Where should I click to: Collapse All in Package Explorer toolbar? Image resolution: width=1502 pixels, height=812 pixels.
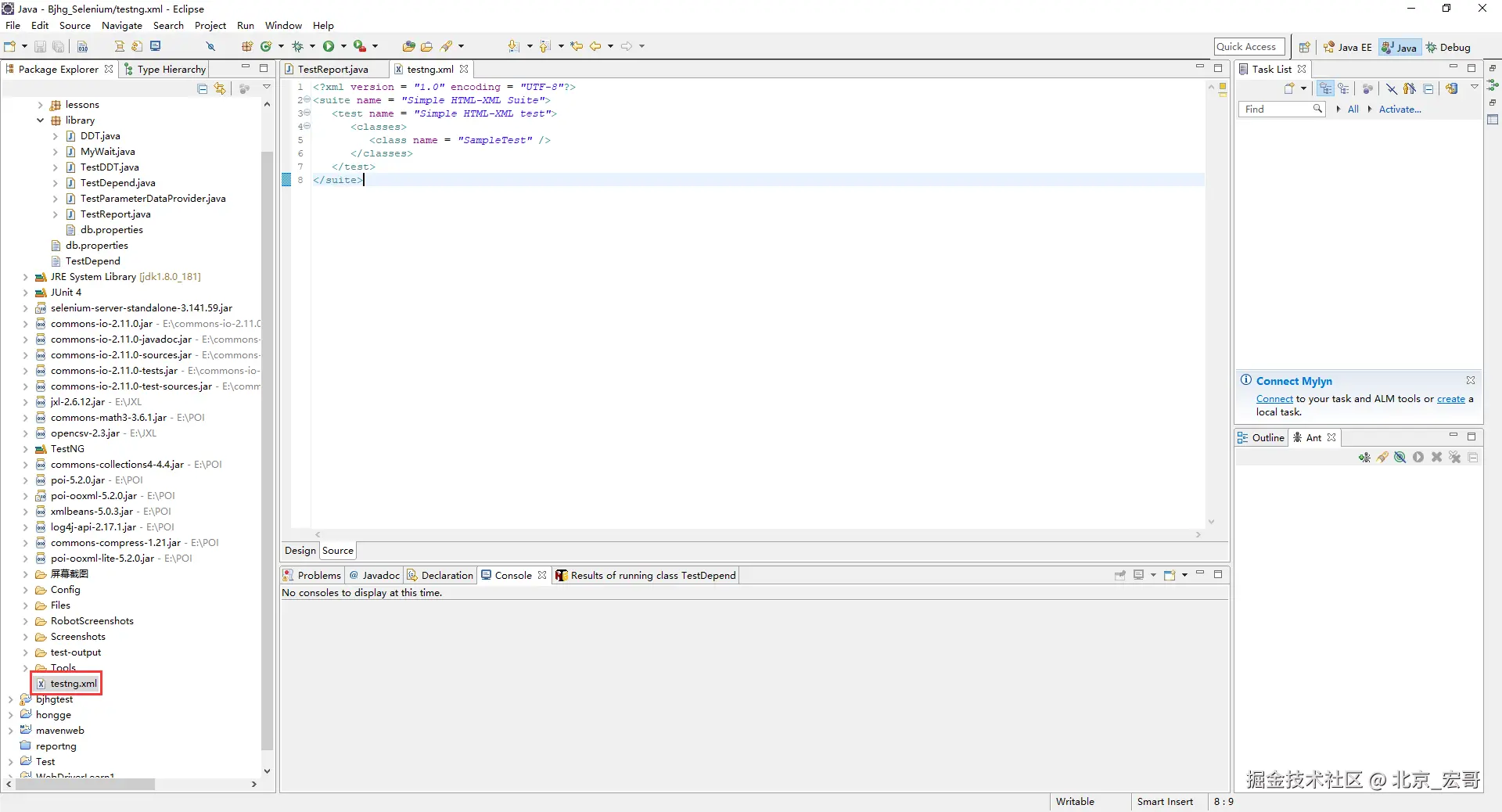click(203, 88)
